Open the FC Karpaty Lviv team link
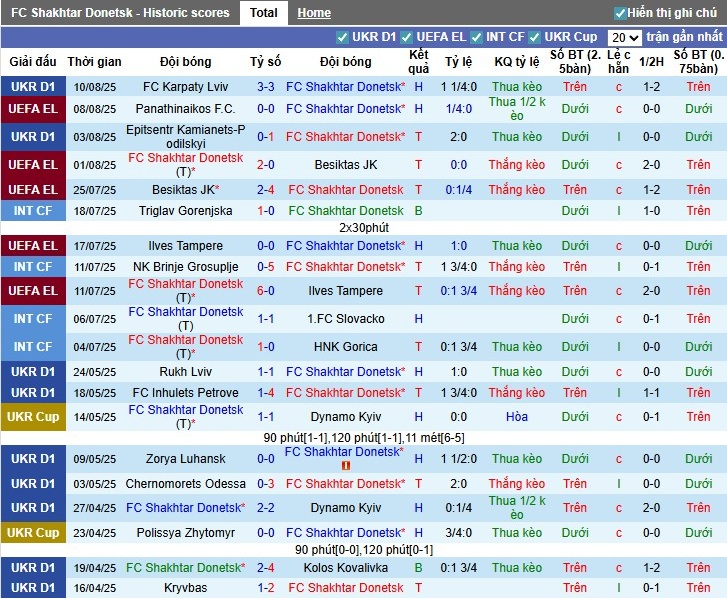This screenshot has width=727, height=600. pyautogui.click(x=186, y=87)
